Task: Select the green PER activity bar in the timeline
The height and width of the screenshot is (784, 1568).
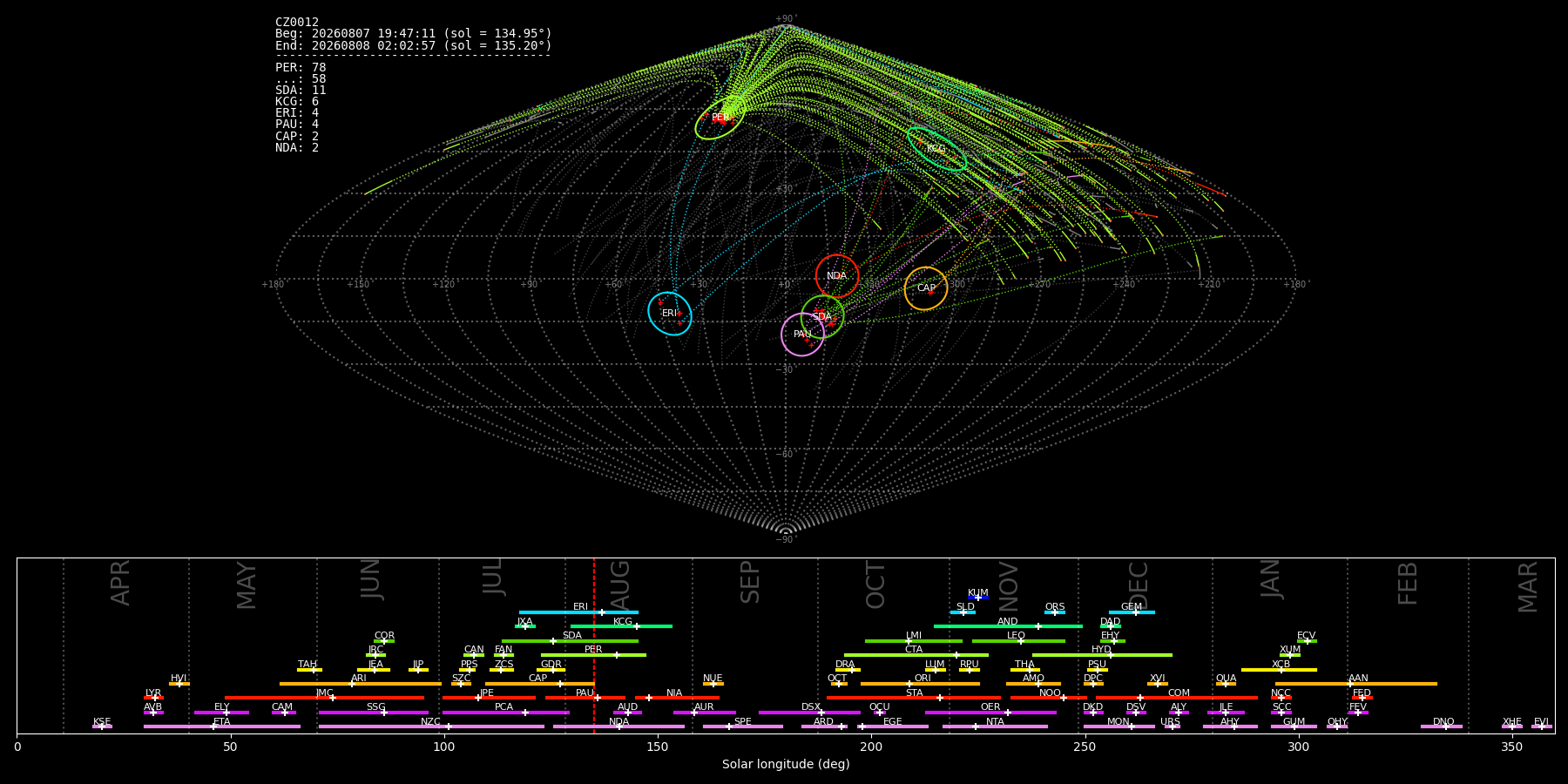Action: tap(593, 655)
